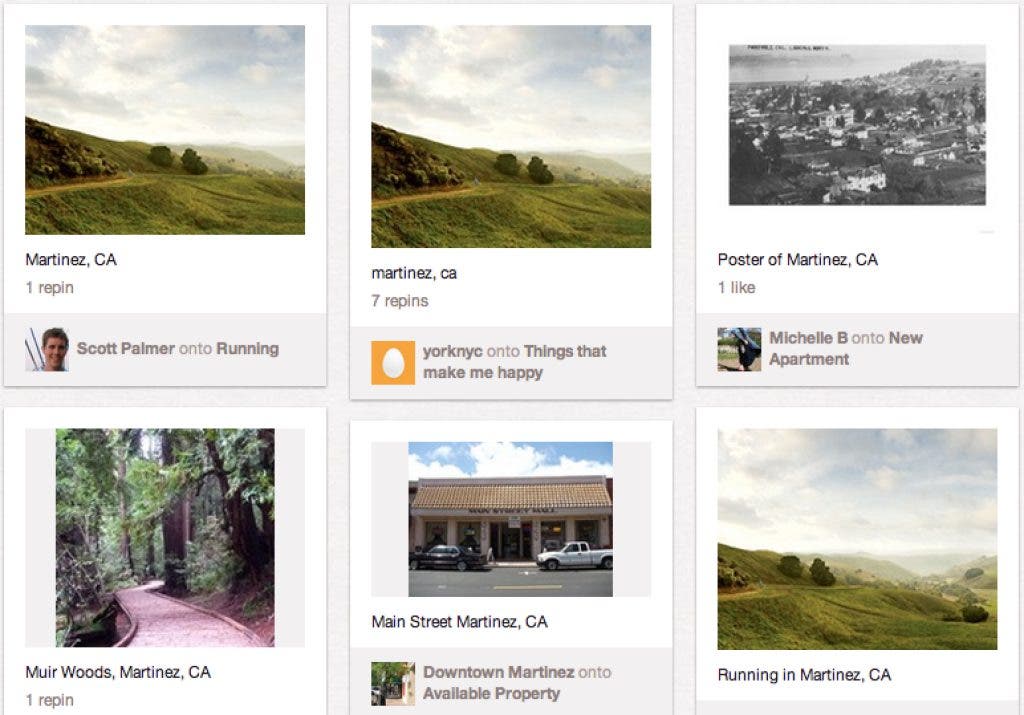Image resolution: width=1024 pixels, height=715 pixels.
Task: Open the Martinez, CA hills pin image
Action: point(165,130)
